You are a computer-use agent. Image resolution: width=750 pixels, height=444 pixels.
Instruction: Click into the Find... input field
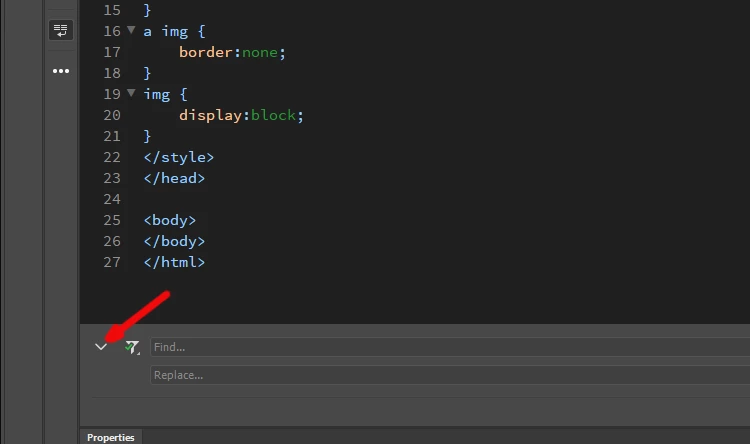point(450,347)
